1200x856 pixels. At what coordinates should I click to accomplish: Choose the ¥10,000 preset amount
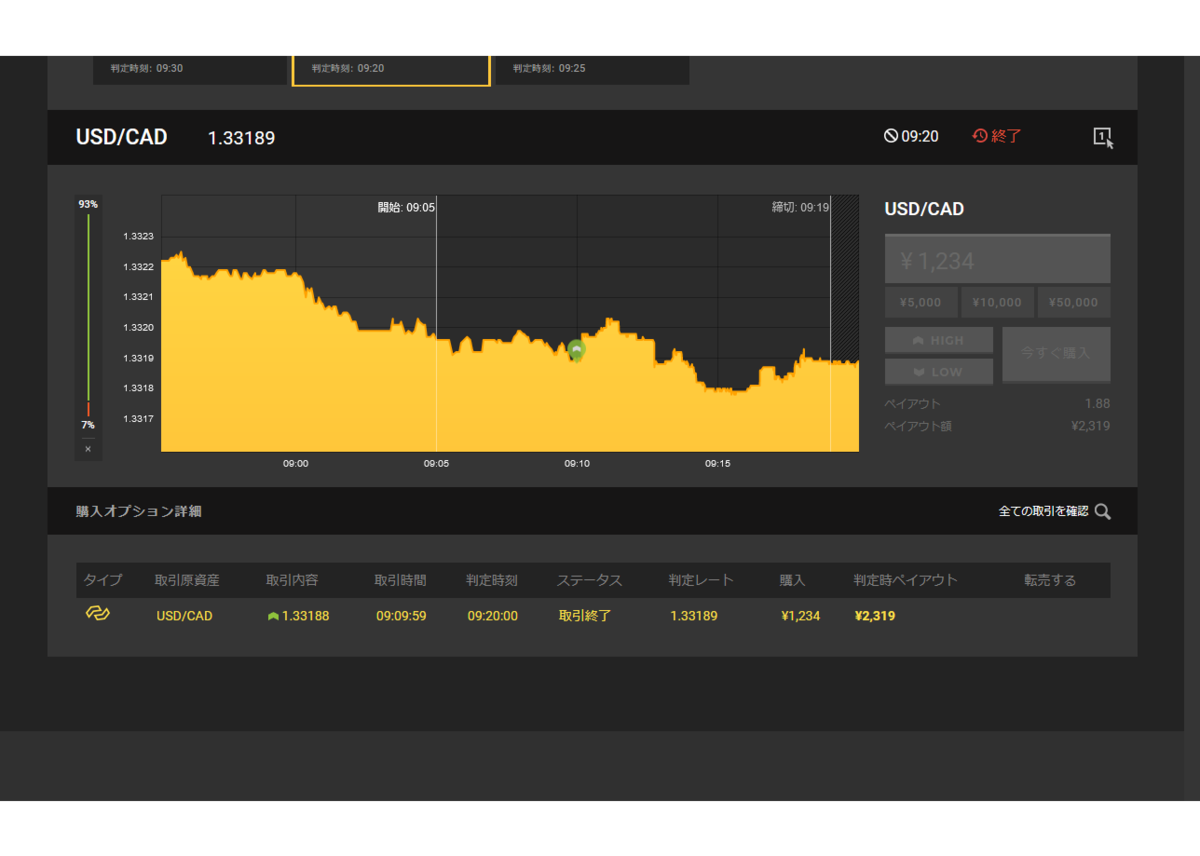click(x=997, y=302)
